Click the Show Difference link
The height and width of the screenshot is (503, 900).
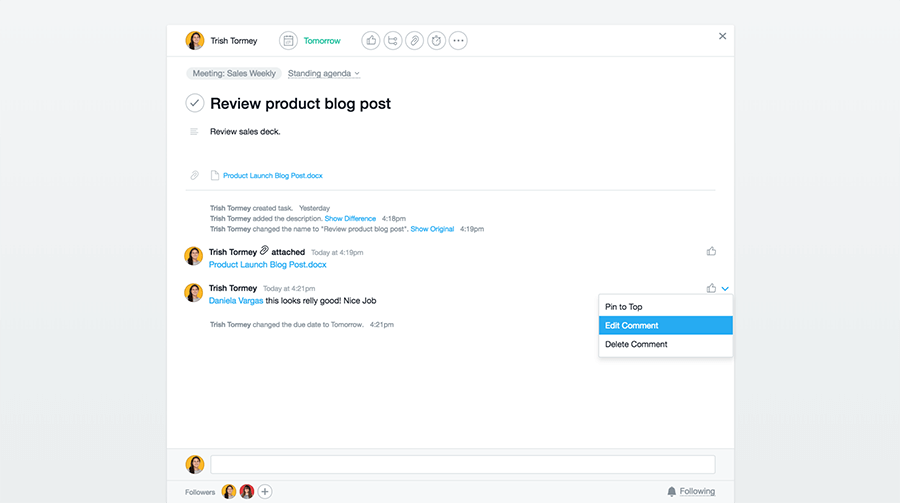tap(350, 219)
